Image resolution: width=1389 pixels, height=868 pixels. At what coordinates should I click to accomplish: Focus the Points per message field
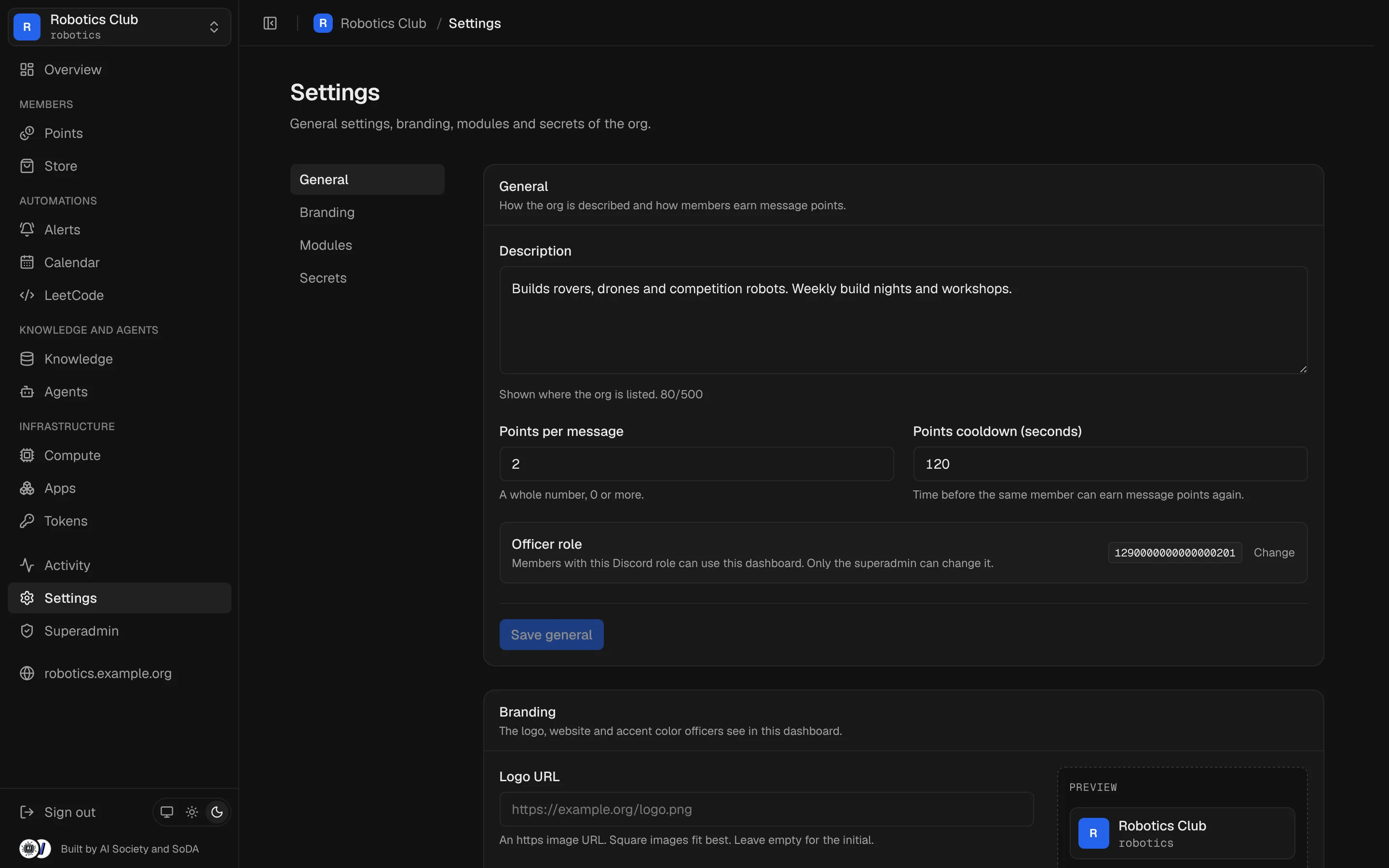[696, 464]
